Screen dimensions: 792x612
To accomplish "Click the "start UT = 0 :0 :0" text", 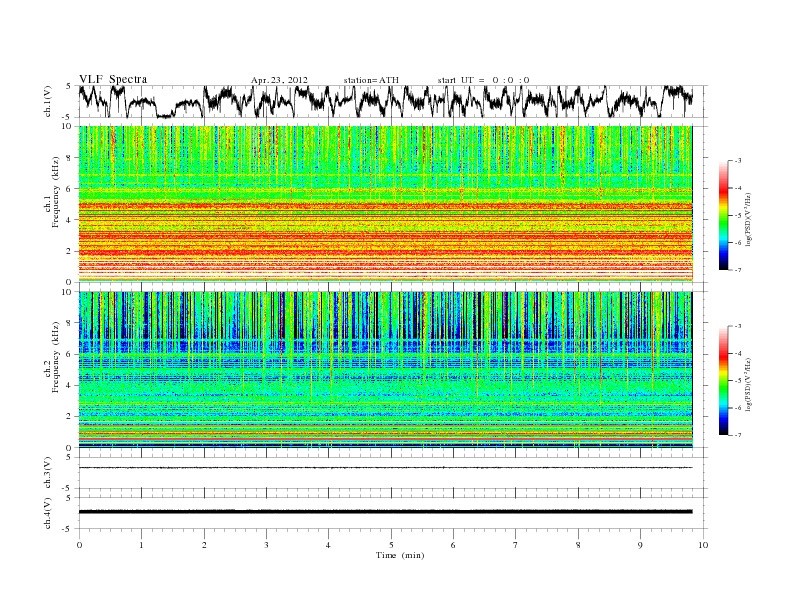I will 483,80.
